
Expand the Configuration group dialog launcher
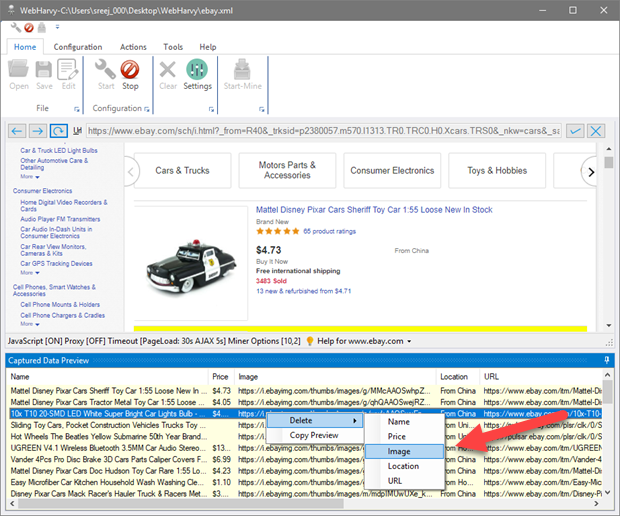click(x=147, y=108)
